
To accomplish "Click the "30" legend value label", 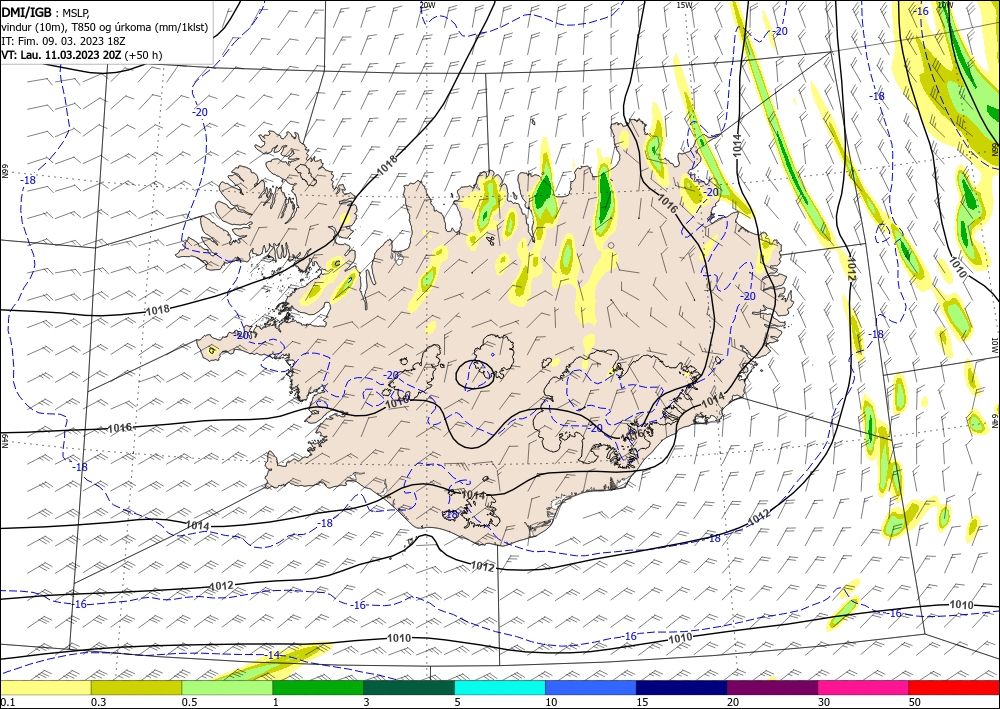I will [x=824, y=702].
